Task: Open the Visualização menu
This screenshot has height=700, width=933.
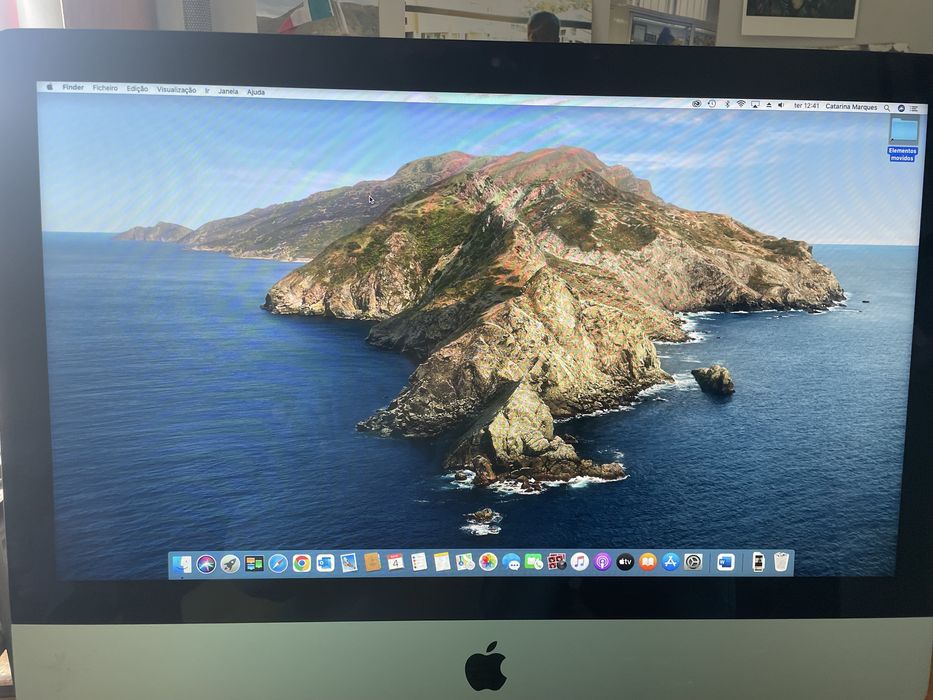Action: coord(176,89)
